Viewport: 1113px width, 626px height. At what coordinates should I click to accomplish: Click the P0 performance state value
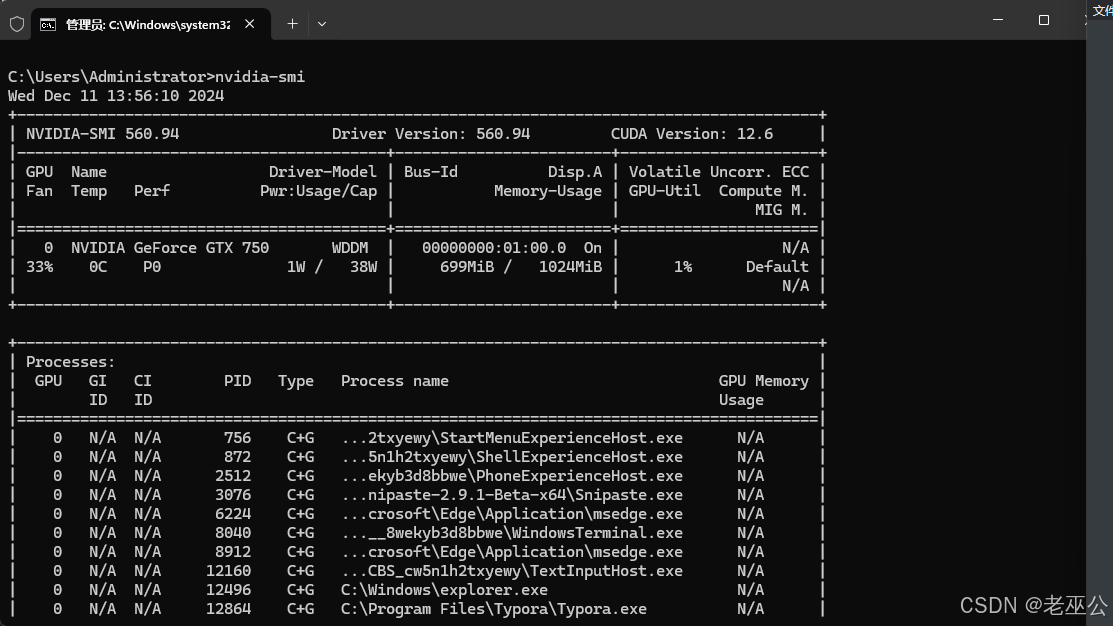coord(152,267)
